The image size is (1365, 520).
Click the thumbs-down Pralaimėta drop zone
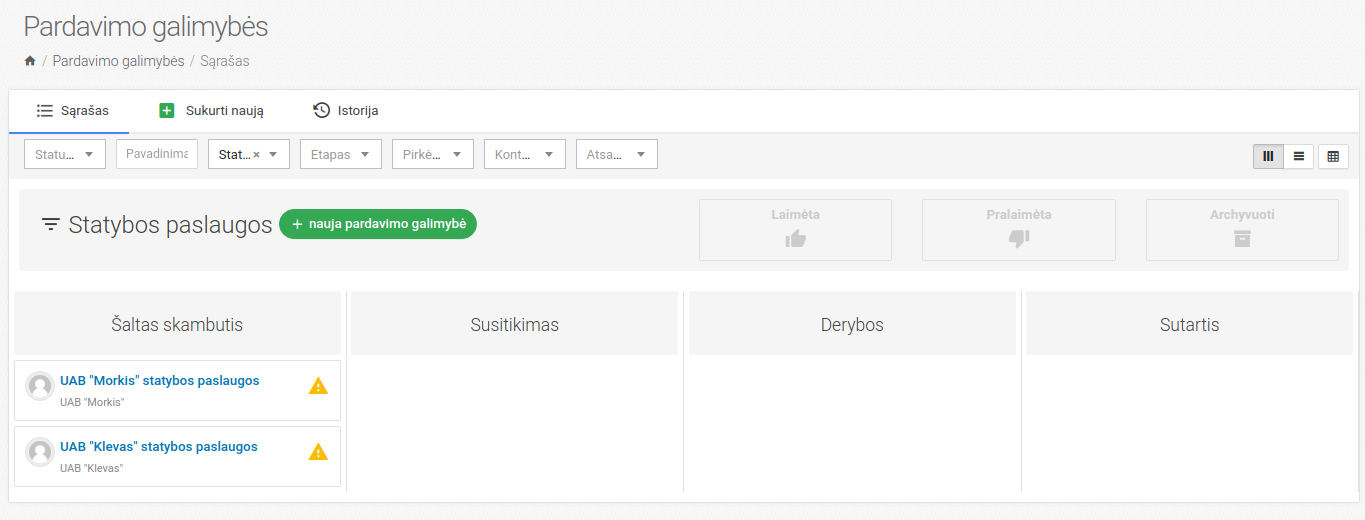(1018, 230)
